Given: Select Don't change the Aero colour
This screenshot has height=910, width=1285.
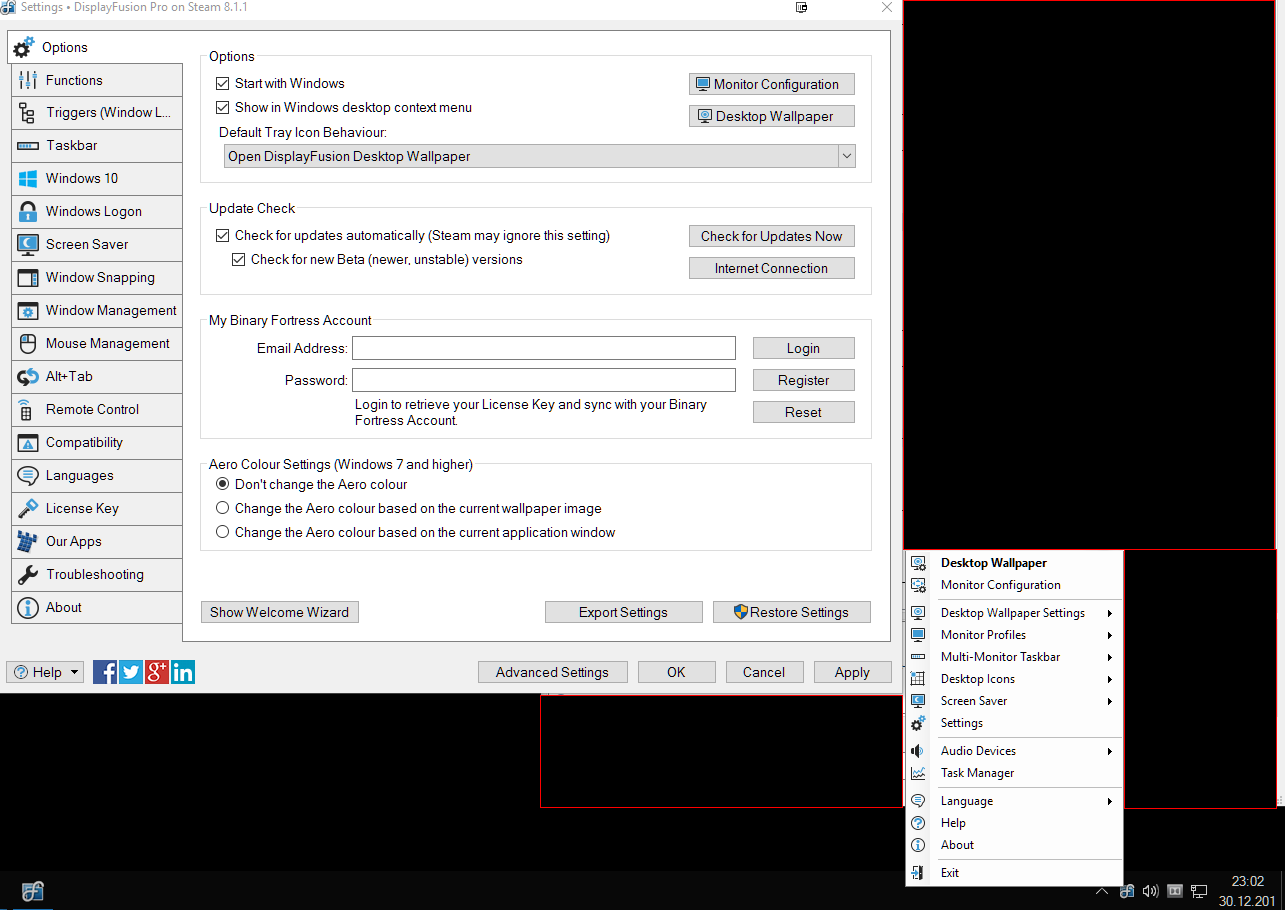Looking at the screenshot, I should pos(223,485).
